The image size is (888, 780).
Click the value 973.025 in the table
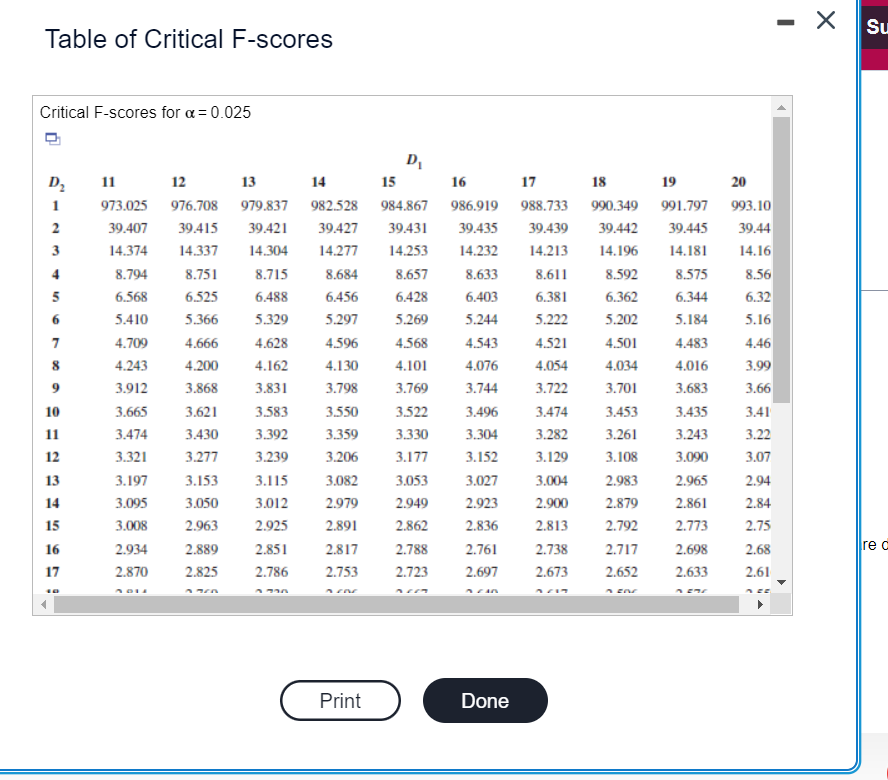[x=124, y=205]
